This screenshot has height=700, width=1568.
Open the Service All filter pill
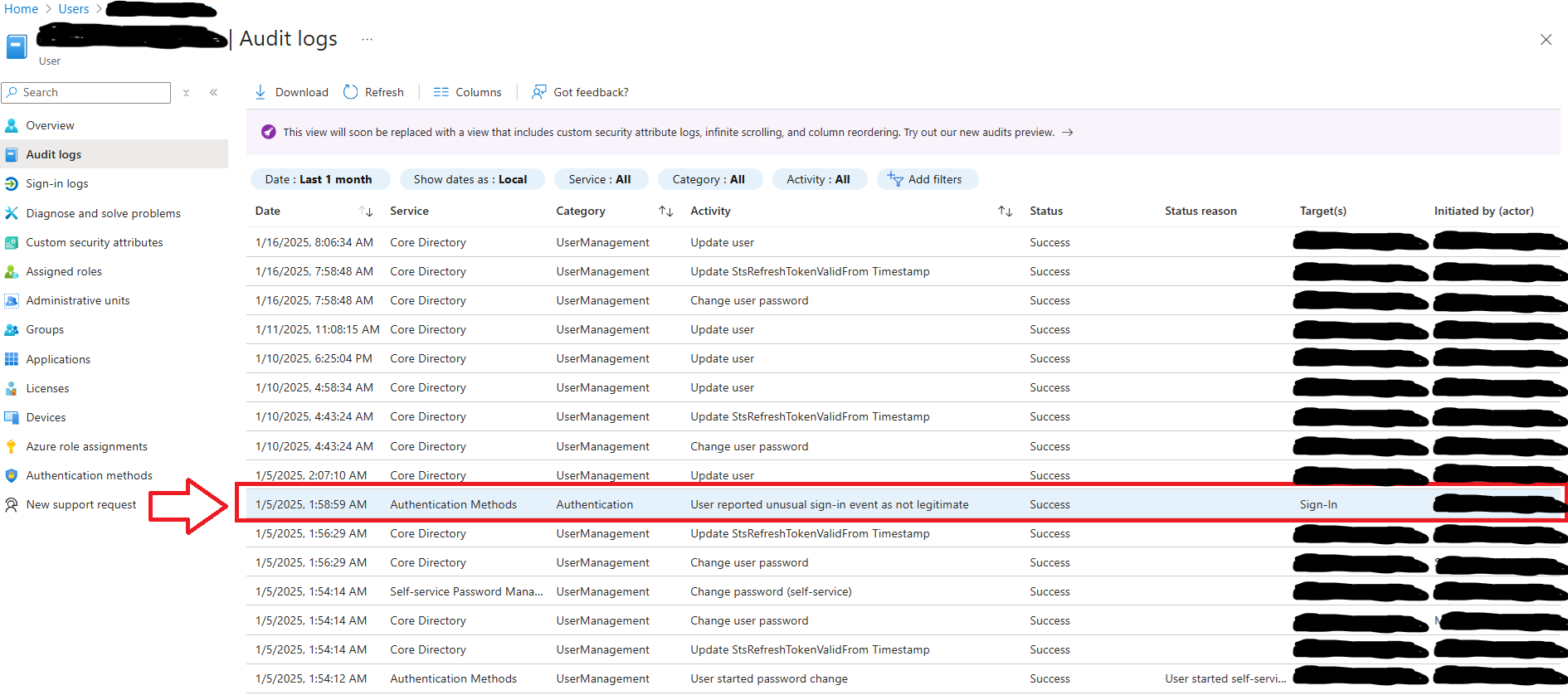point(599,179)
